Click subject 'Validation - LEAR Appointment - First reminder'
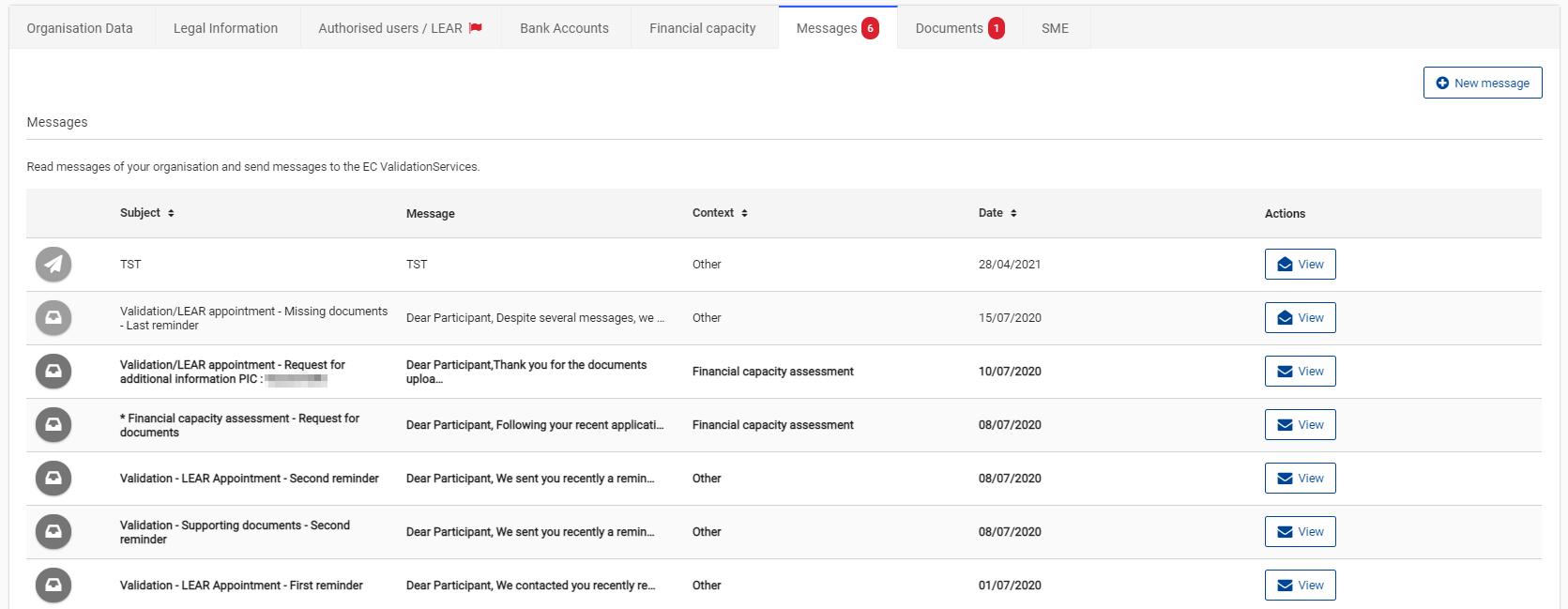Viewport: 1568px width, 609px height. (x=241, y=586)
